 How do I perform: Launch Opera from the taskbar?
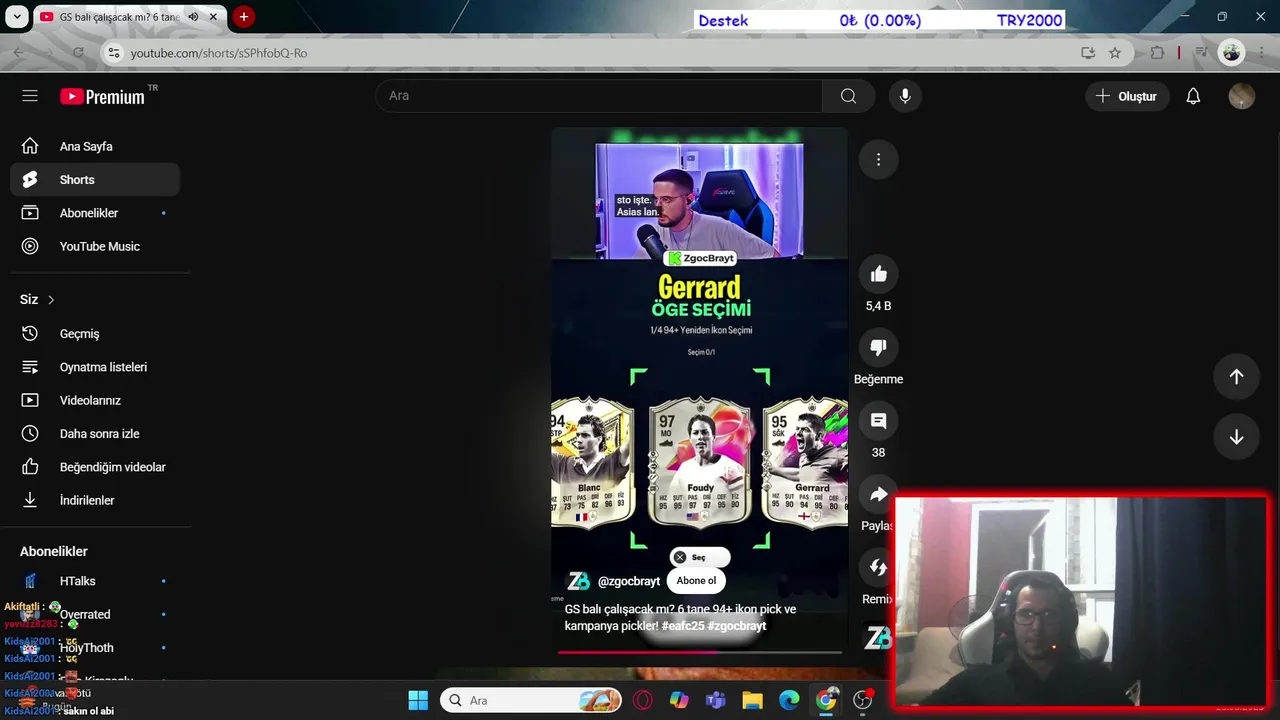642,700
